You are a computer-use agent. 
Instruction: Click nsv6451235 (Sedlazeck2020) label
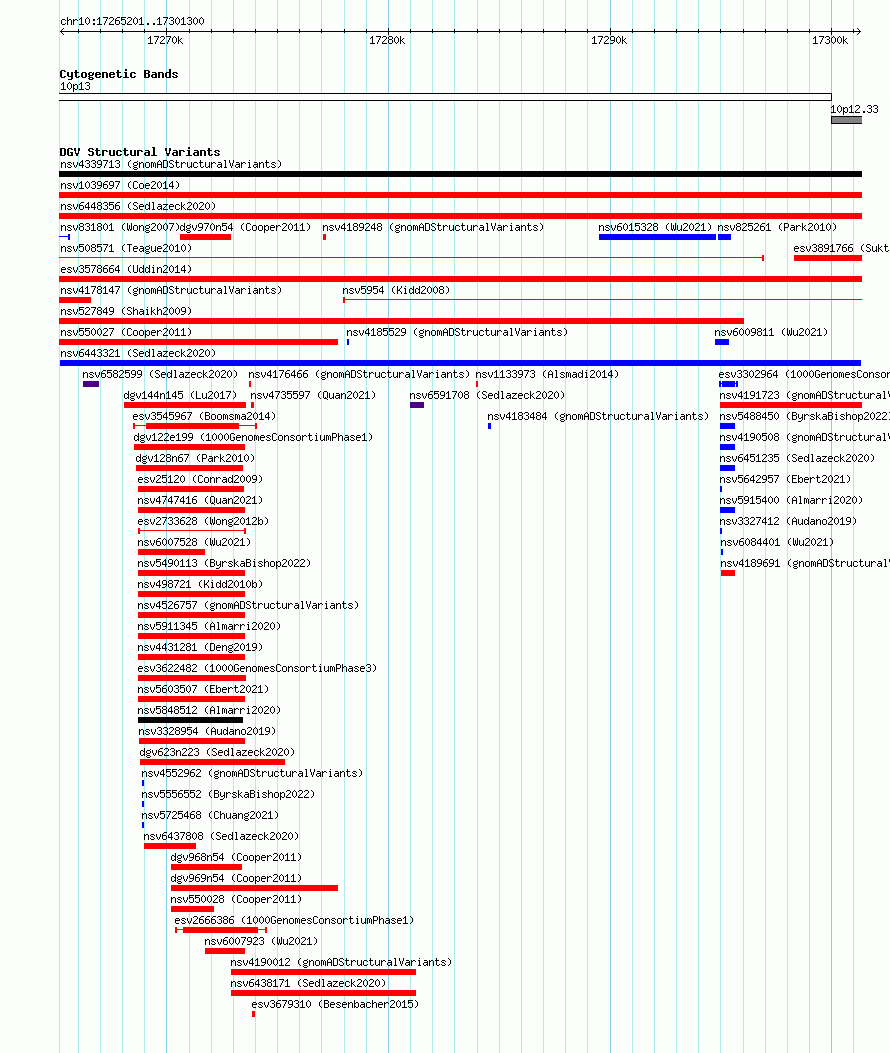(797, 459)
